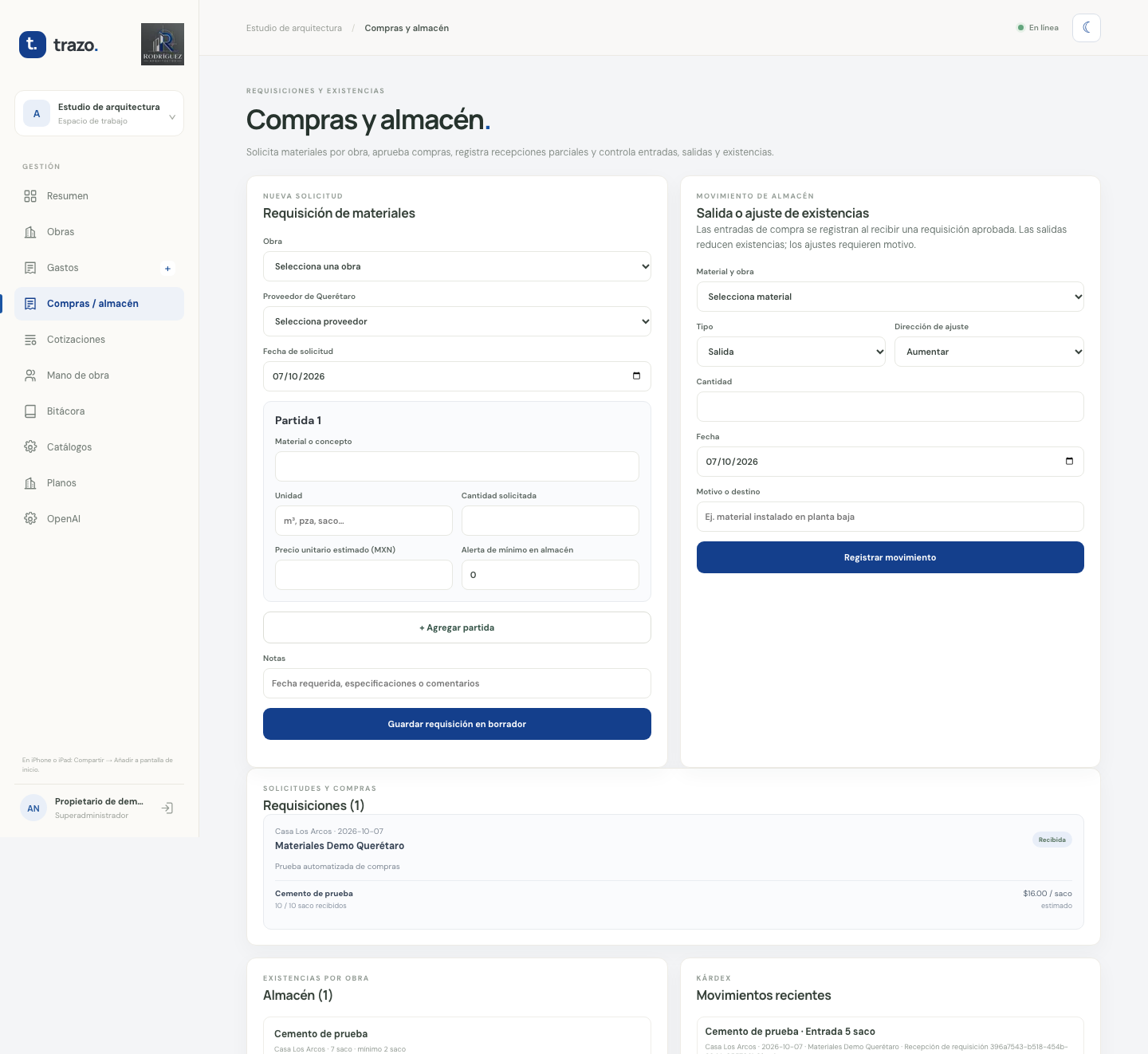Click the Cotizaciones list icon
Screen dimensions: 1148x1054
click(30, 340)
